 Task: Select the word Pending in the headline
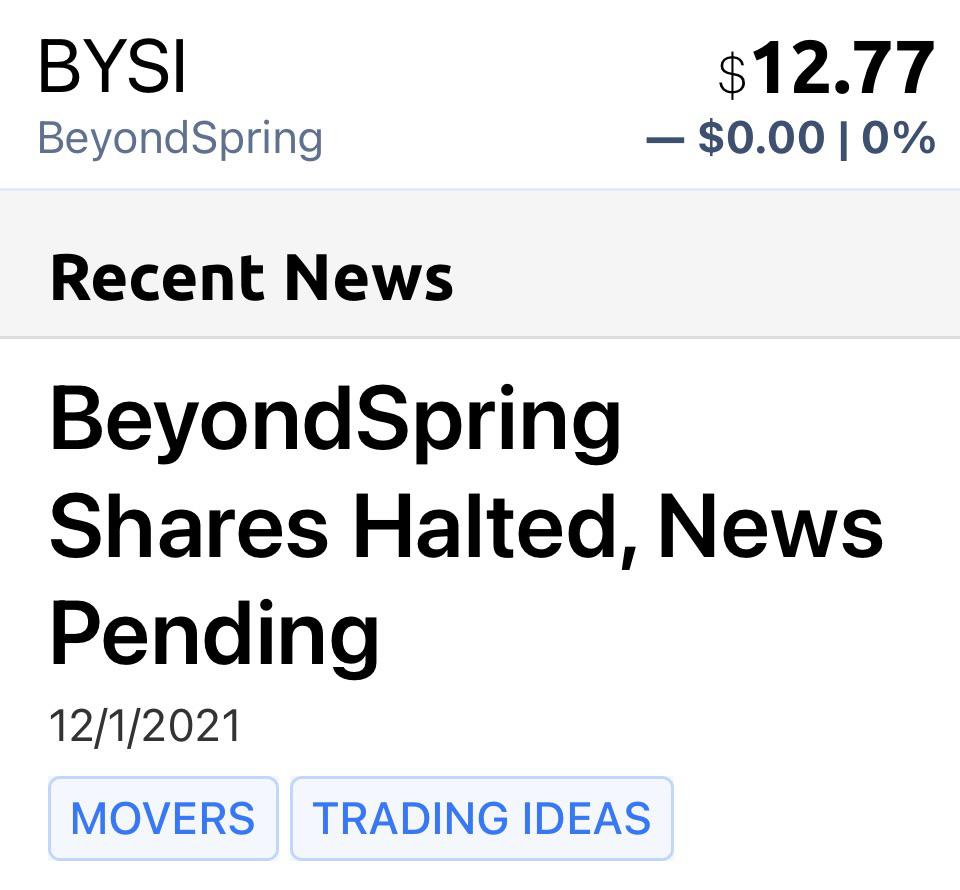[215, 632]
